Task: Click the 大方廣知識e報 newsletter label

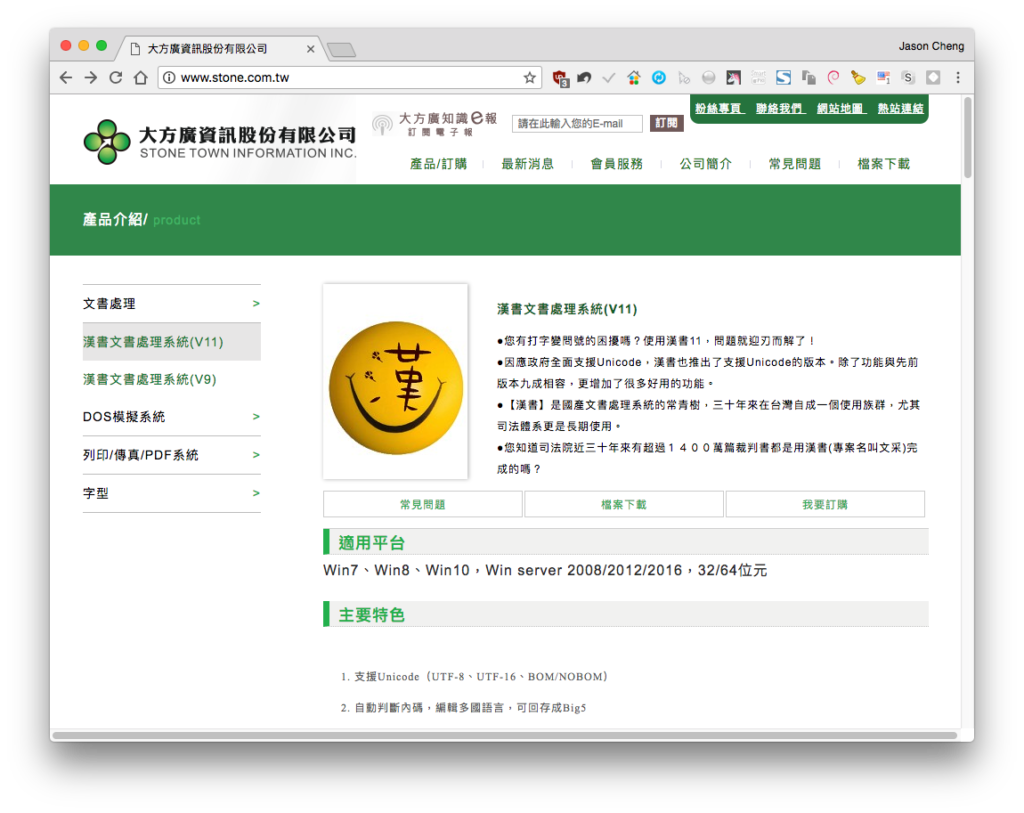Action: click(x=448, y=118)
